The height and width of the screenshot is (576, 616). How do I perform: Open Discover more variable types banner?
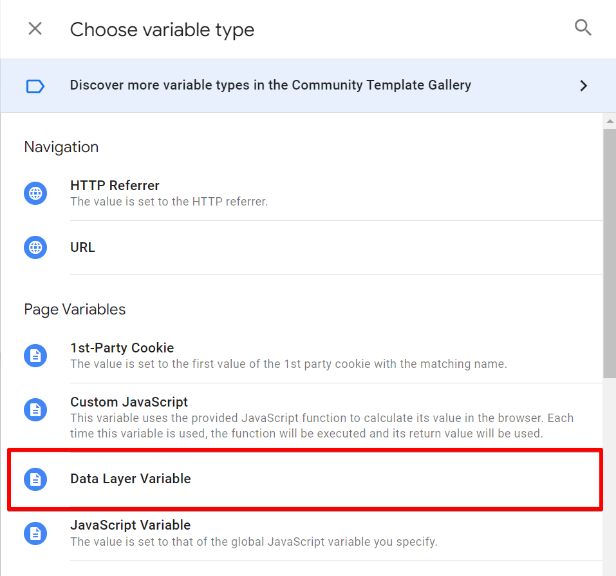pyautogui.click(x=270, y=86)
